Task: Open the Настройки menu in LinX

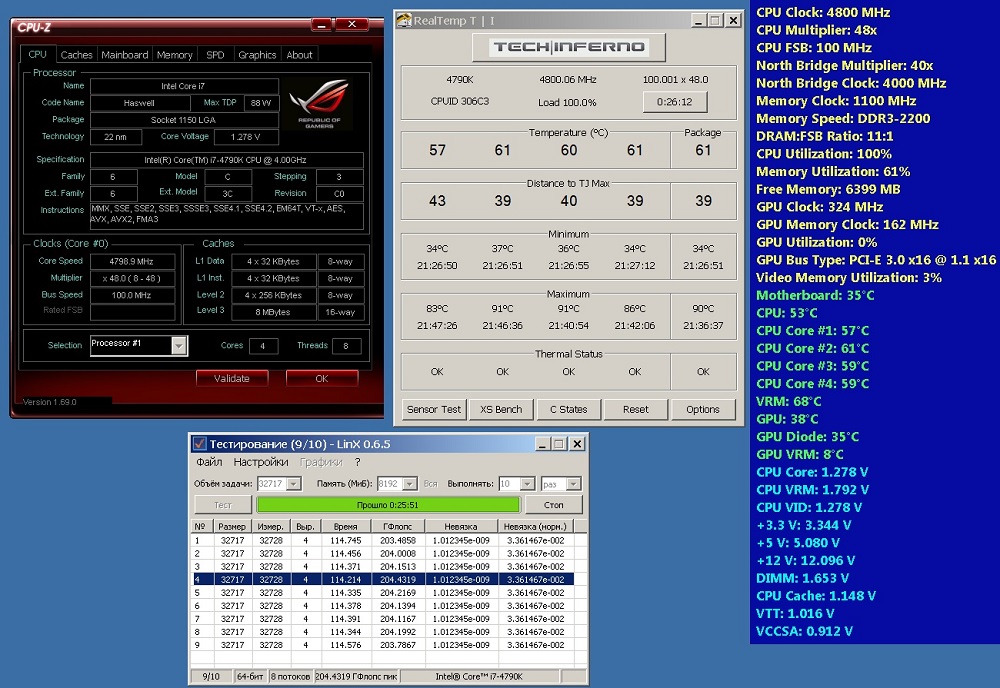Action: tap(261, 462)
